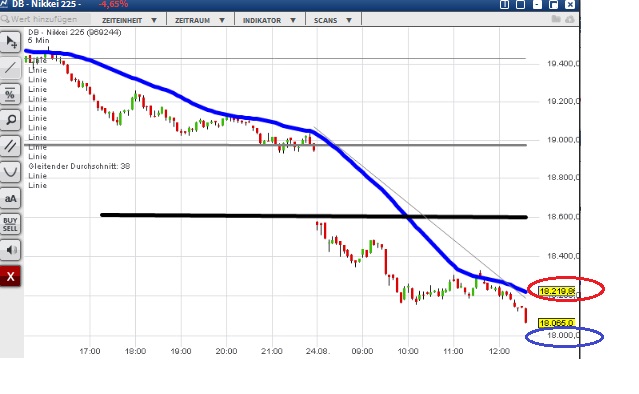Open the BUY SELL order panel

pyautogui.click(x=10, y=224)
